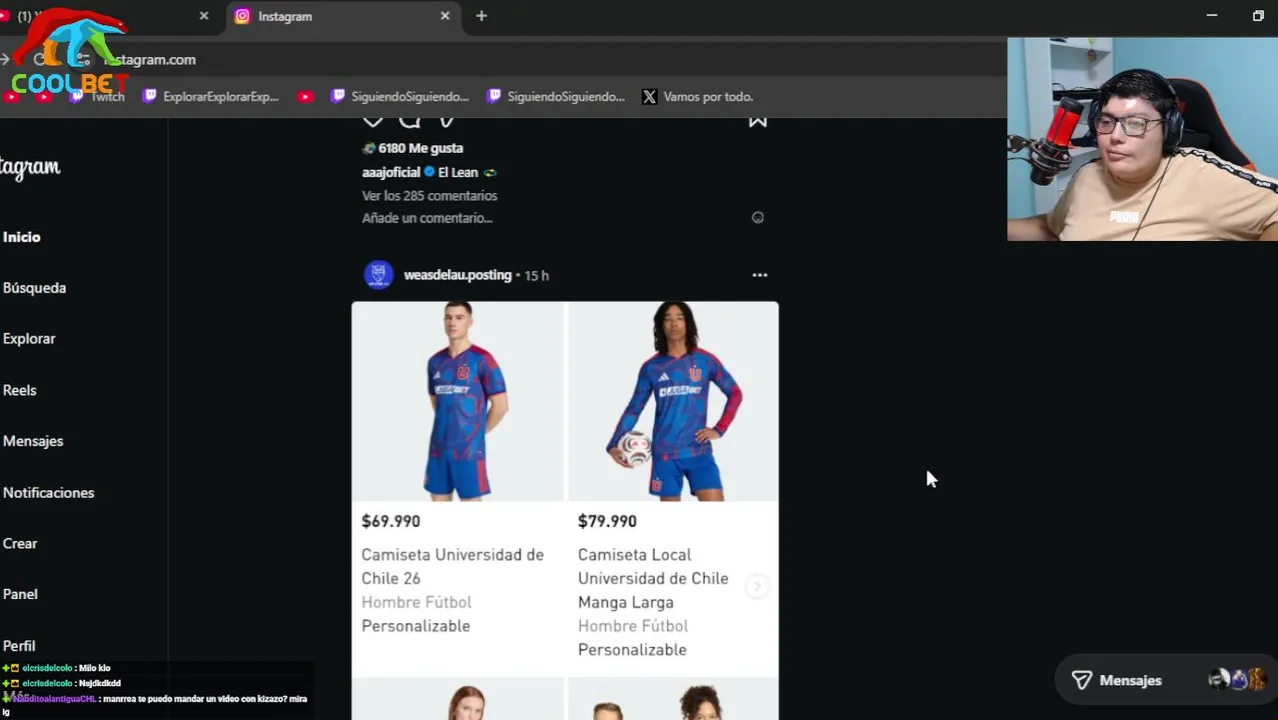Click the emoji icon in the comment field
Screen dimensions: 1278x720
[758, 218]
